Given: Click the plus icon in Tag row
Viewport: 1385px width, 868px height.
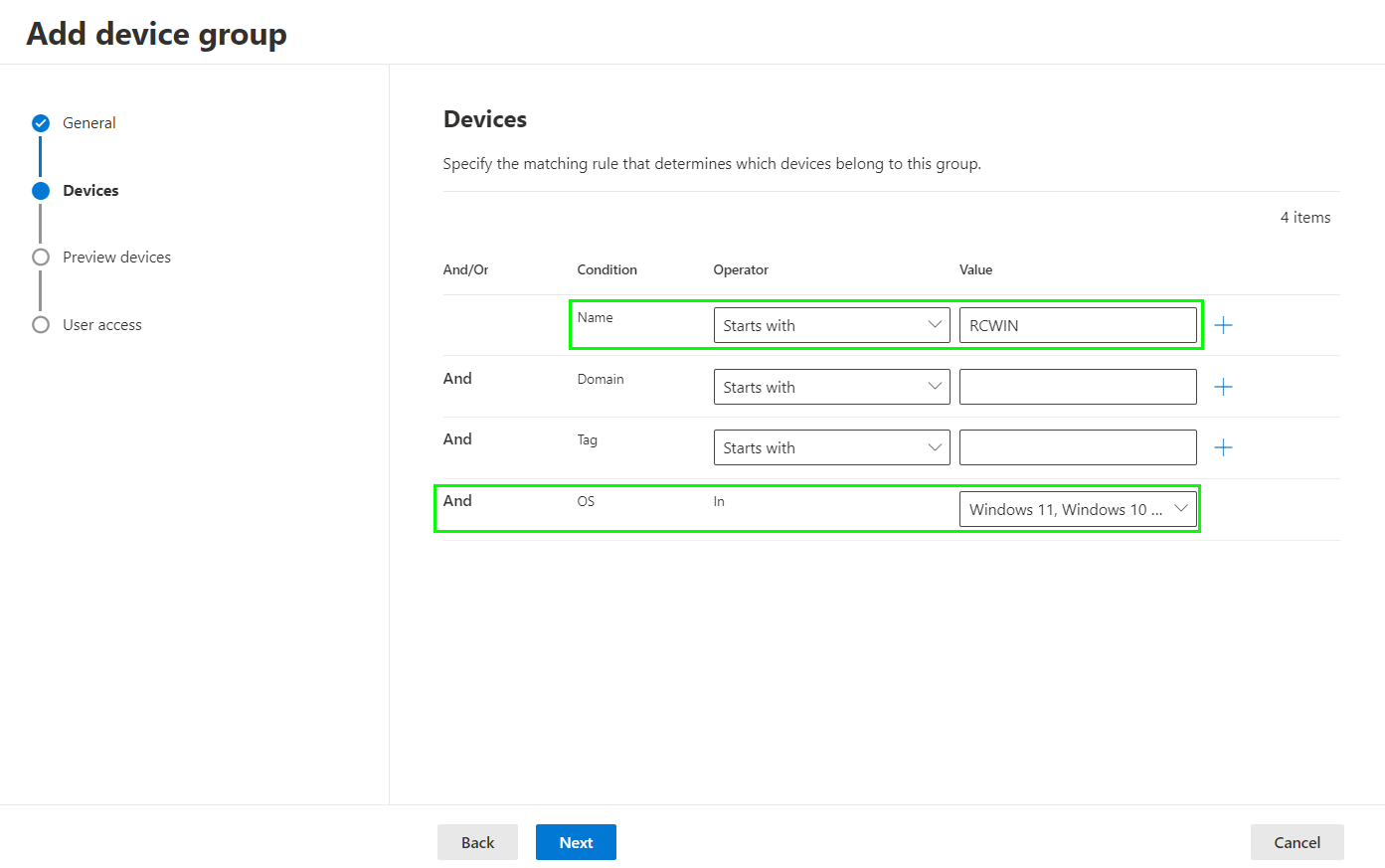Looking at the screenshot, I should pyautogui.click(x=1223, y=447).
